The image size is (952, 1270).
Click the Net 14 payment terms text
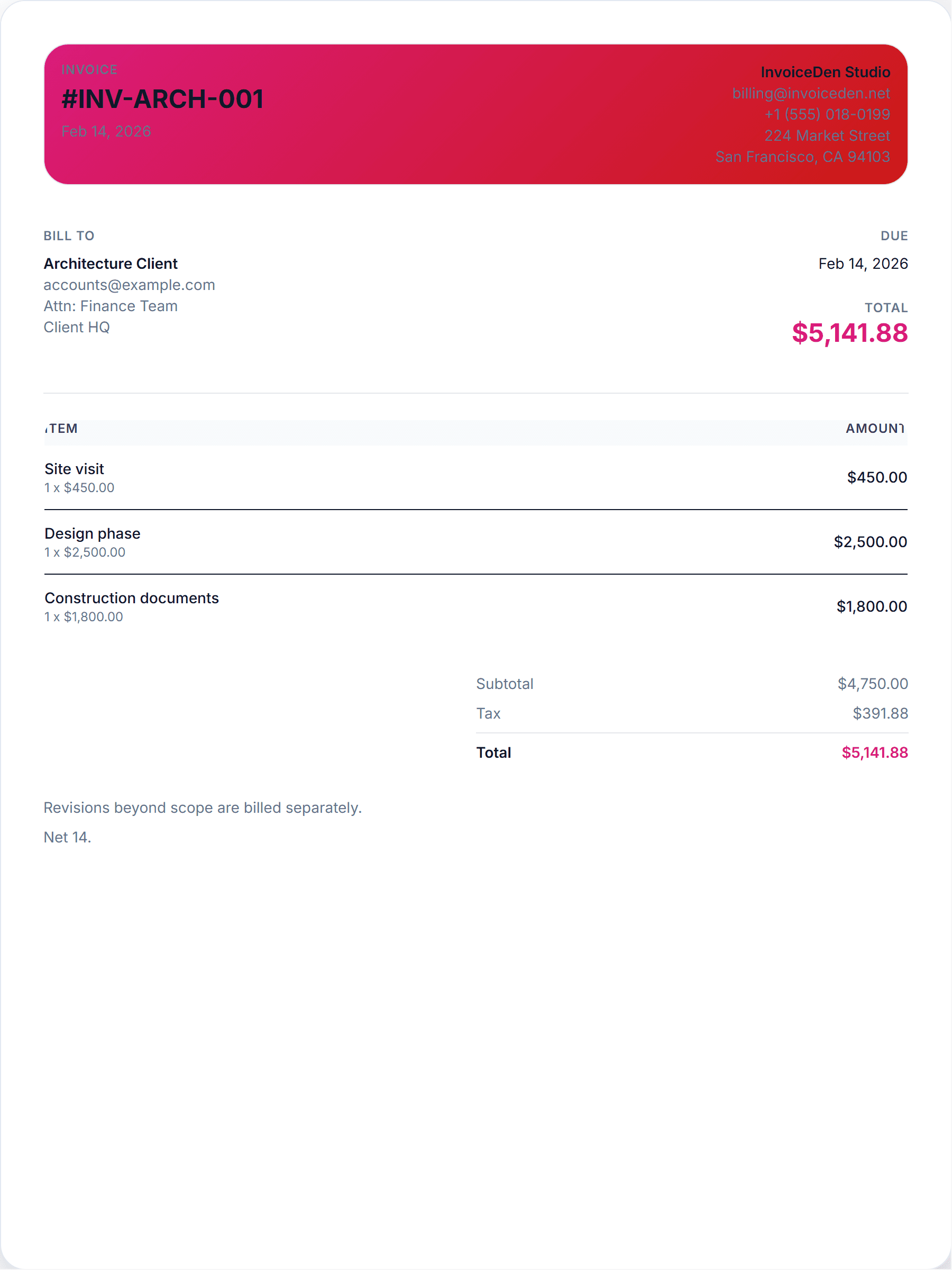click(67, 837)
